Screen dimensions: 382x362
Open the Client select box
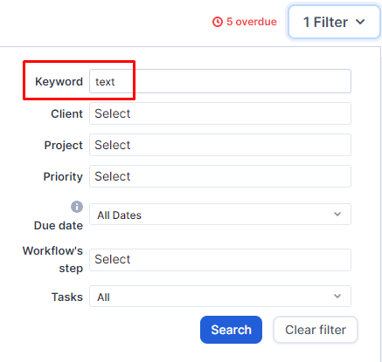(x=220, y=114)
